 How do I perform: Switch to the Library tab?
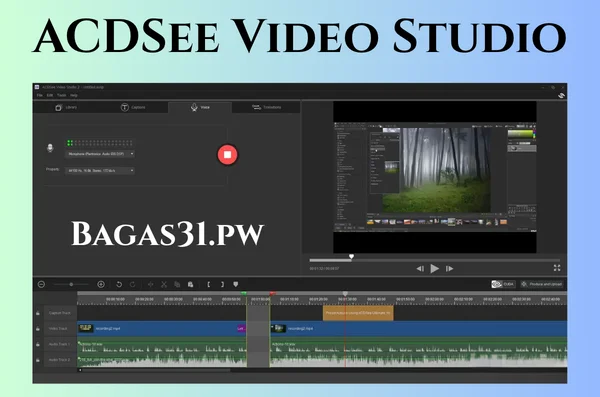[x=66, y=107]
